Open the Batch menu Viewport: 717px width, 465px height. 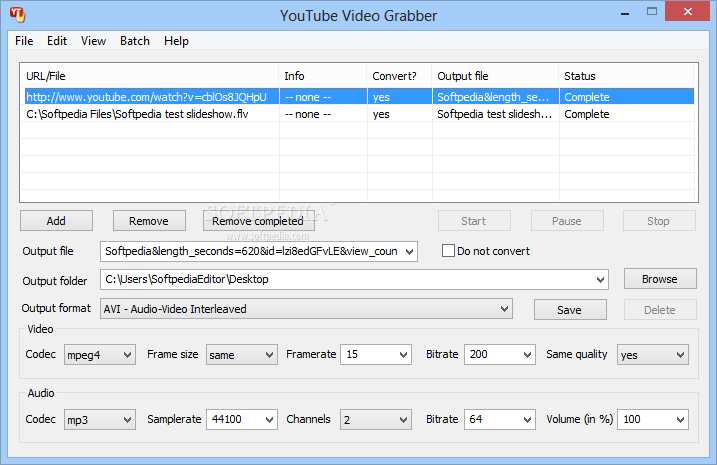coord(134,41)
